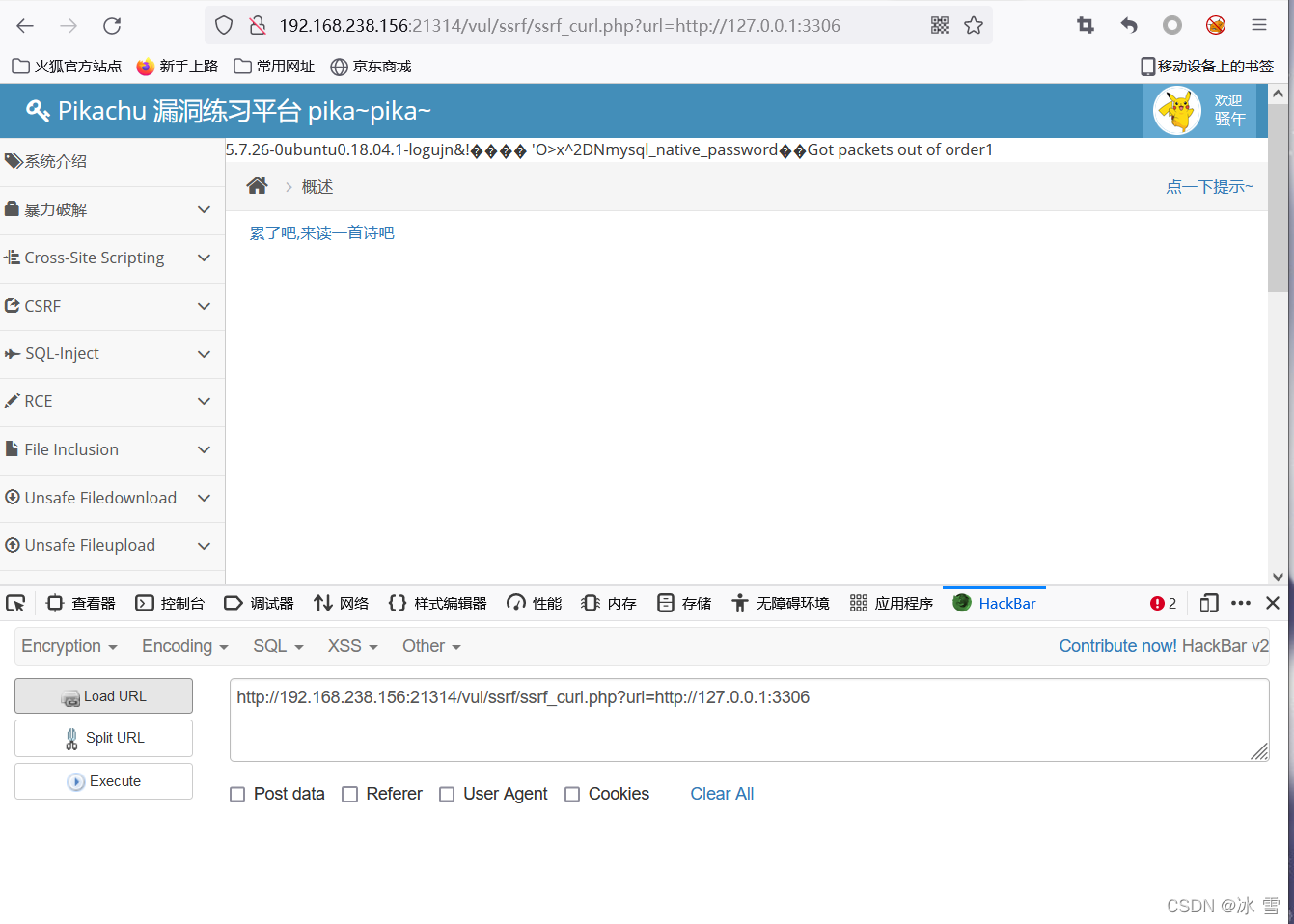The height and width of the screenshot is (924, 1294).
Task: Show the devtools error count
Action: click(x=1164, y=603)
